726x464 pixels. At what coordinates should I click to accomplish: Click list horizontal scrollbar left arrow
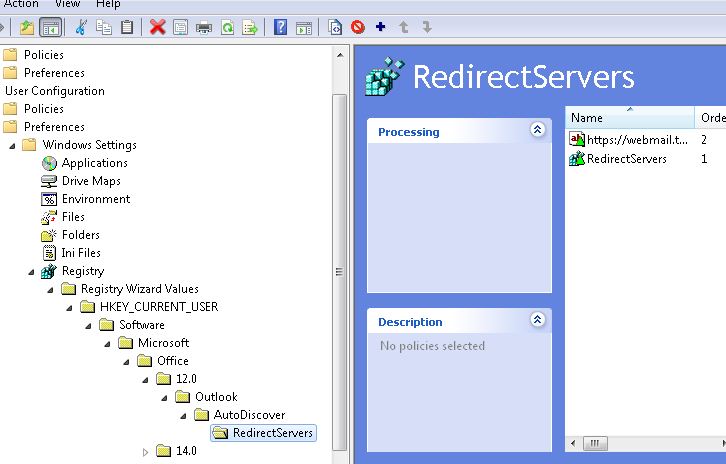pyautogui.click(x=573, y=444)
